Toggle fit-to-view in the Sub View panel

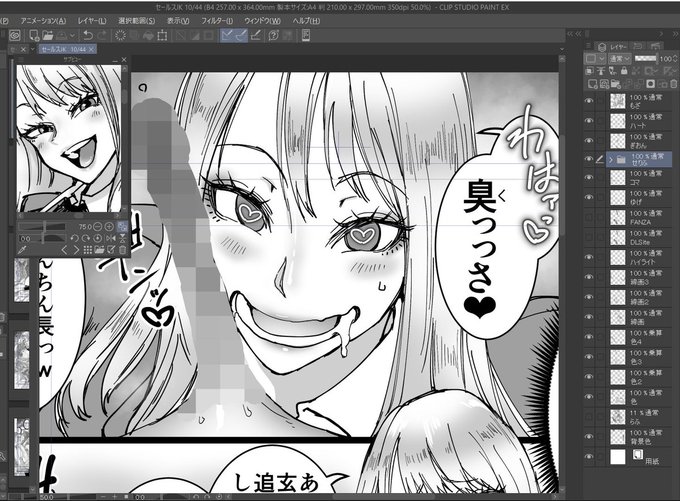[123, 226]
